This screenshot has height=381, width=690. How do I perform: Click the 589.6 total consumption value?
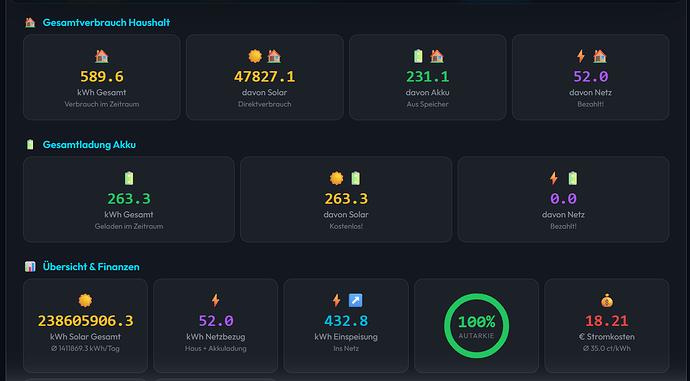pos(102,77)
